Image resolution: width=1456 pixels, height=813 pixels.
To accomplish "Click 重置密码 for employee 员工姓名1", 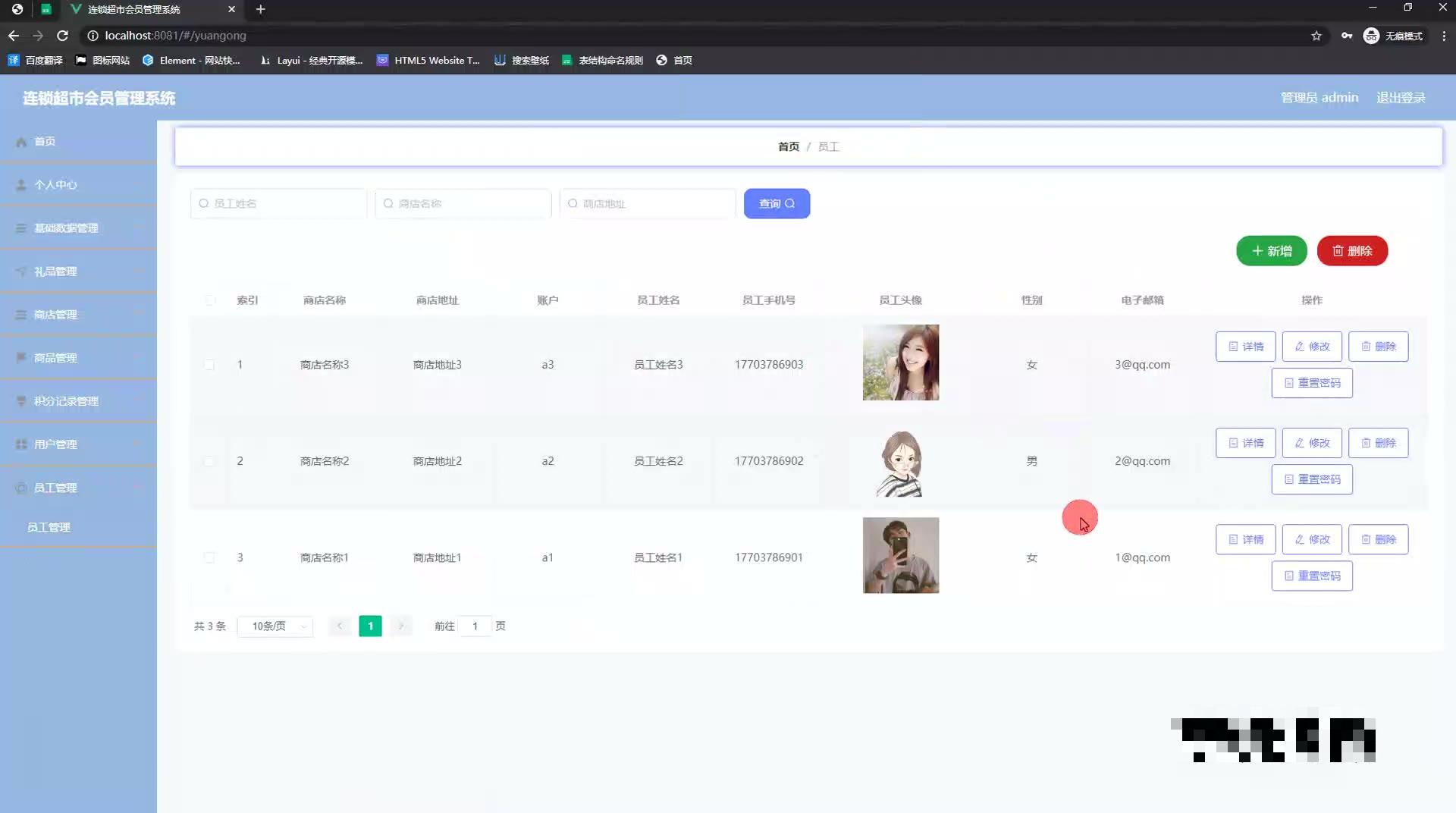I will (1312, 576).
